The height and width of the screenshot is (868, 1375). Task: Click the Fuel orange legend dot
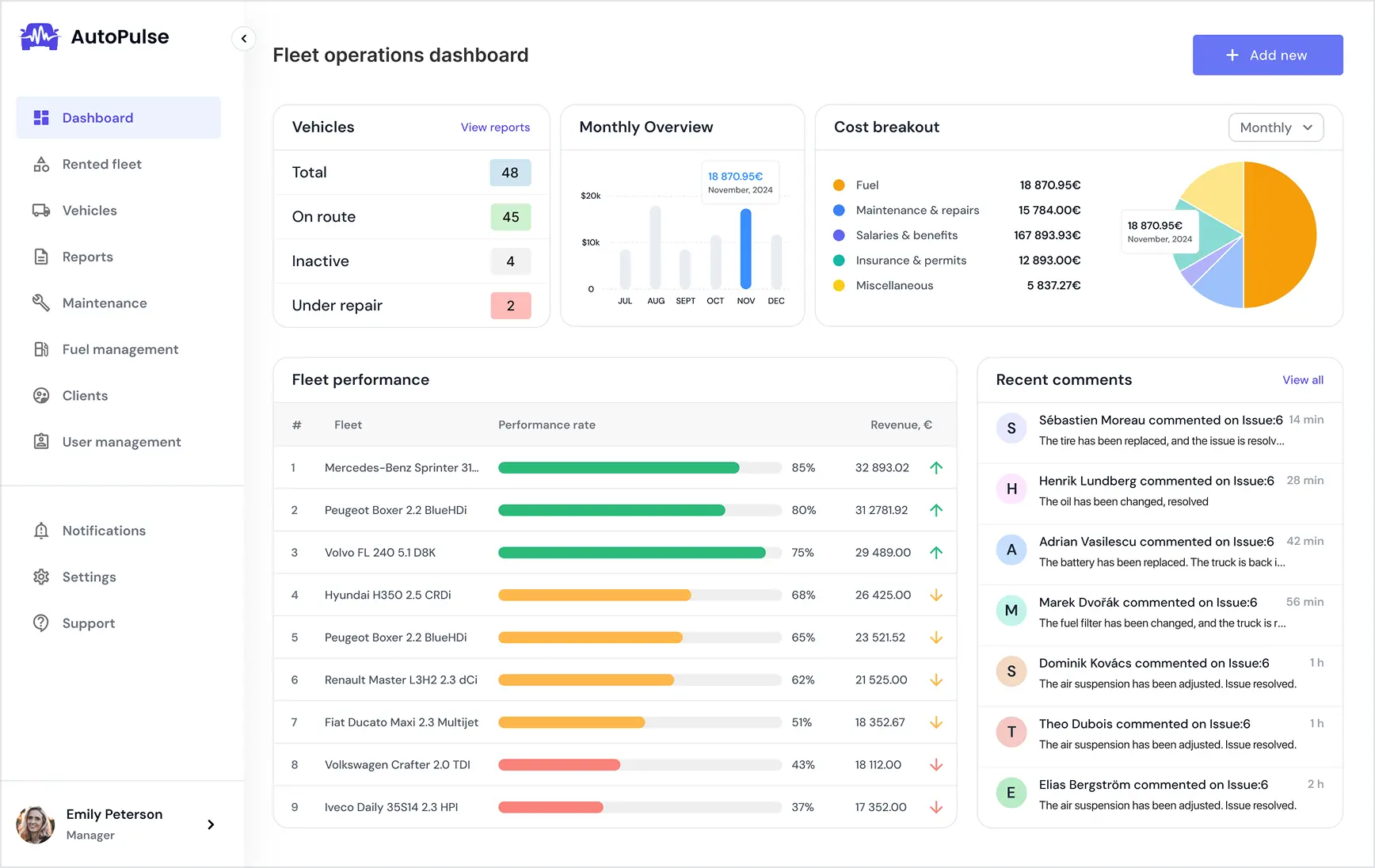pyautogui.click(x=839, y=185)
